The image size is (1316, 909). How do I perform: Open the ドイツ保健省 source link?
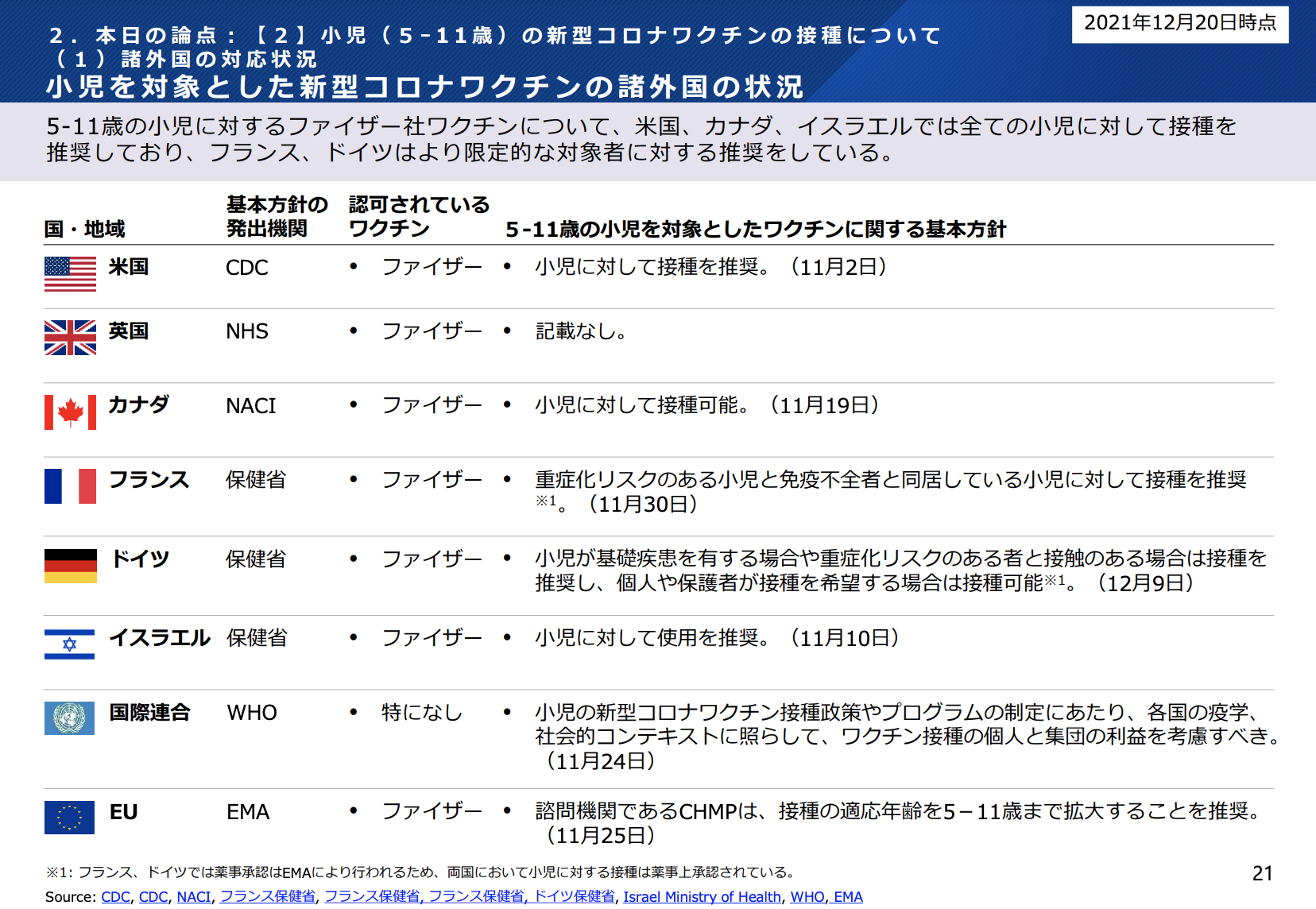(574, 897)
